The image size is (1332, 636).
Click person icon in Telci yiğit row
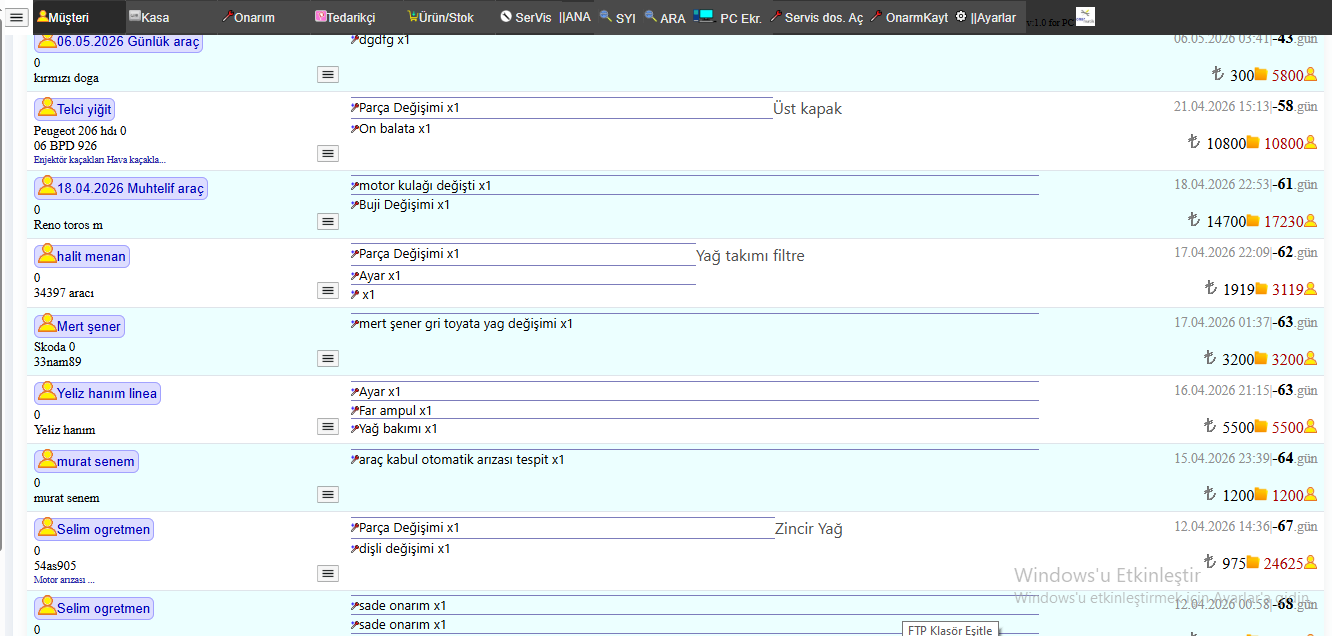tap(1311, 142)
